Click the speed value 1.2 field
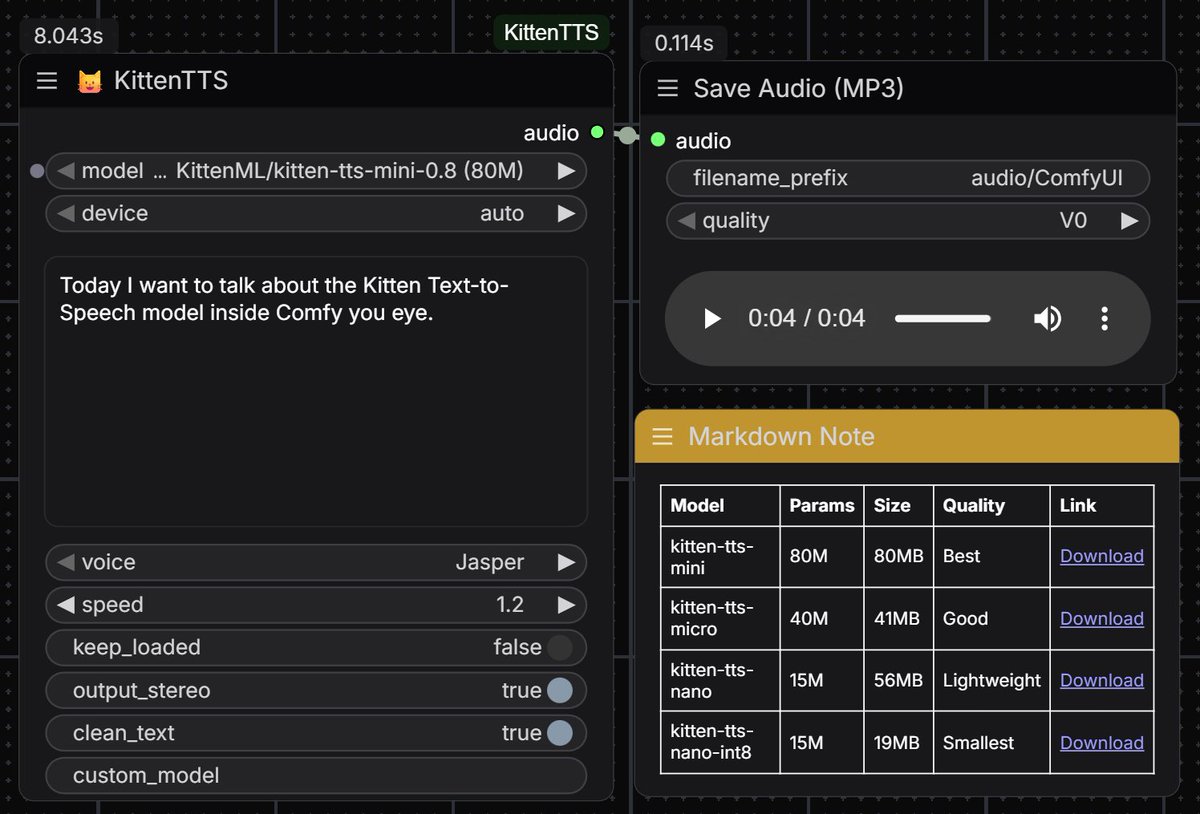 click(316, 605)
